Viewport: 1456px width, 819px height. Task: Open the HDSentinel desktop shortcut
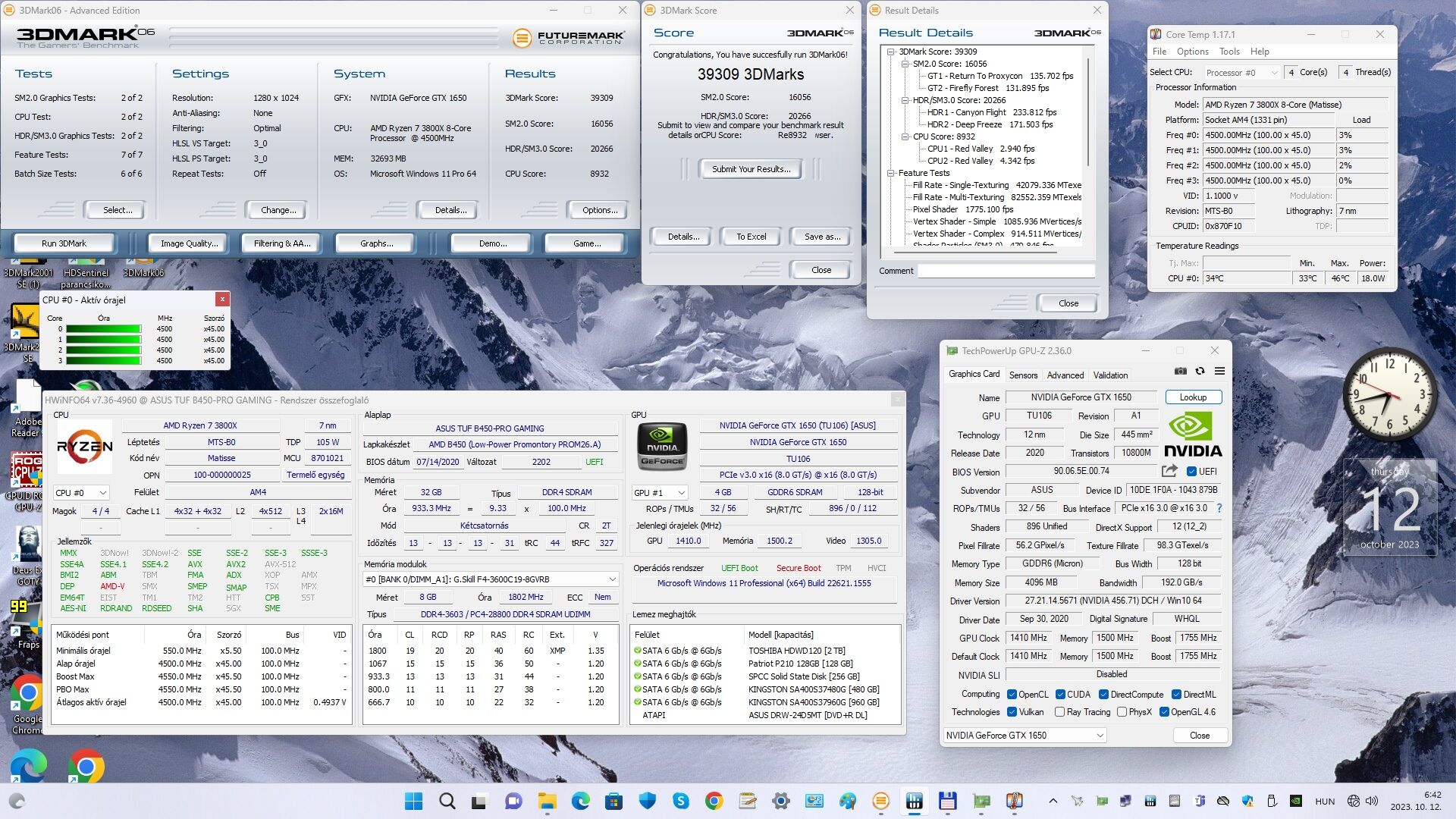click(86, 273)
